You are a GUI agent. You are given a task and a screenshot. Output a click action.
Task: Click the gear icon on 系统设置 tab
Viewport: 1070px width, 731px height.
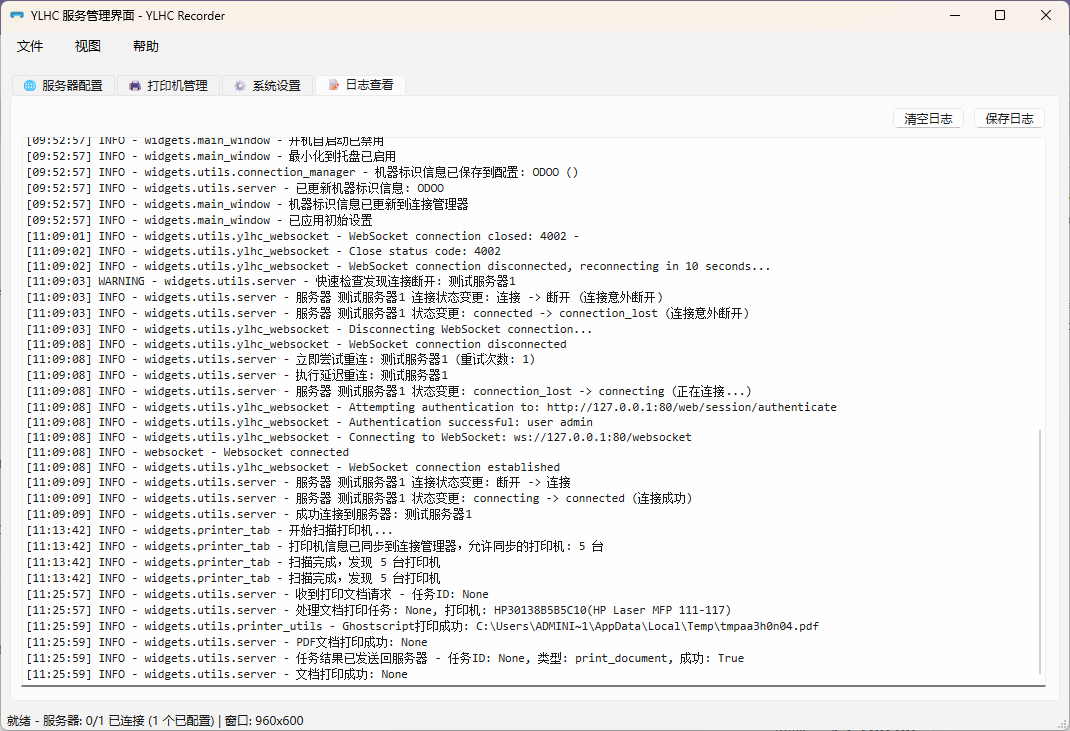click(x=240, y=86)
